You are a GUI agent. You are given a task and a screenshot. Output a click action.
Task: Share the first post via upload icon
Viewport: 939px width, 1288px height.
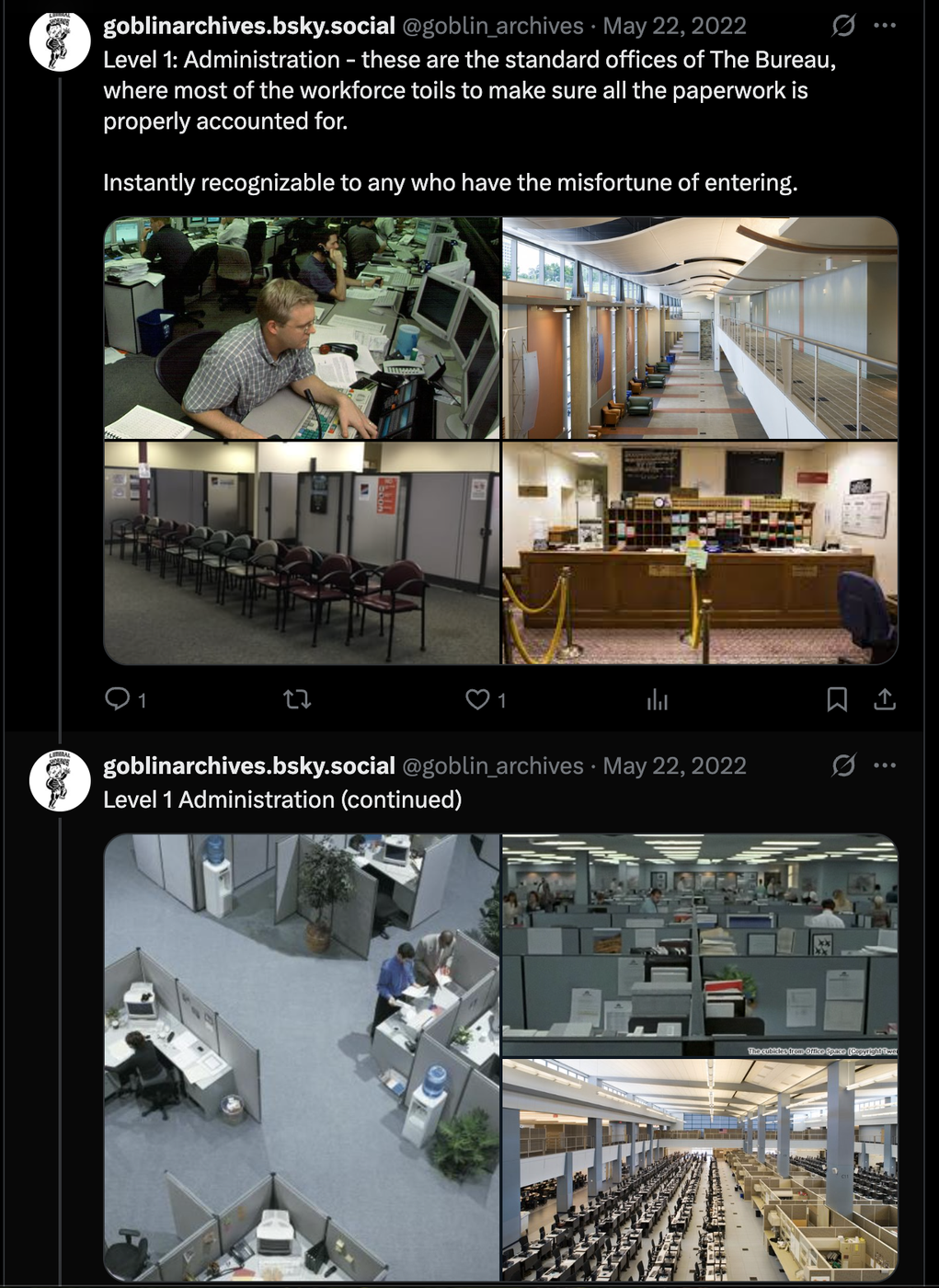[x=885, y=699]
